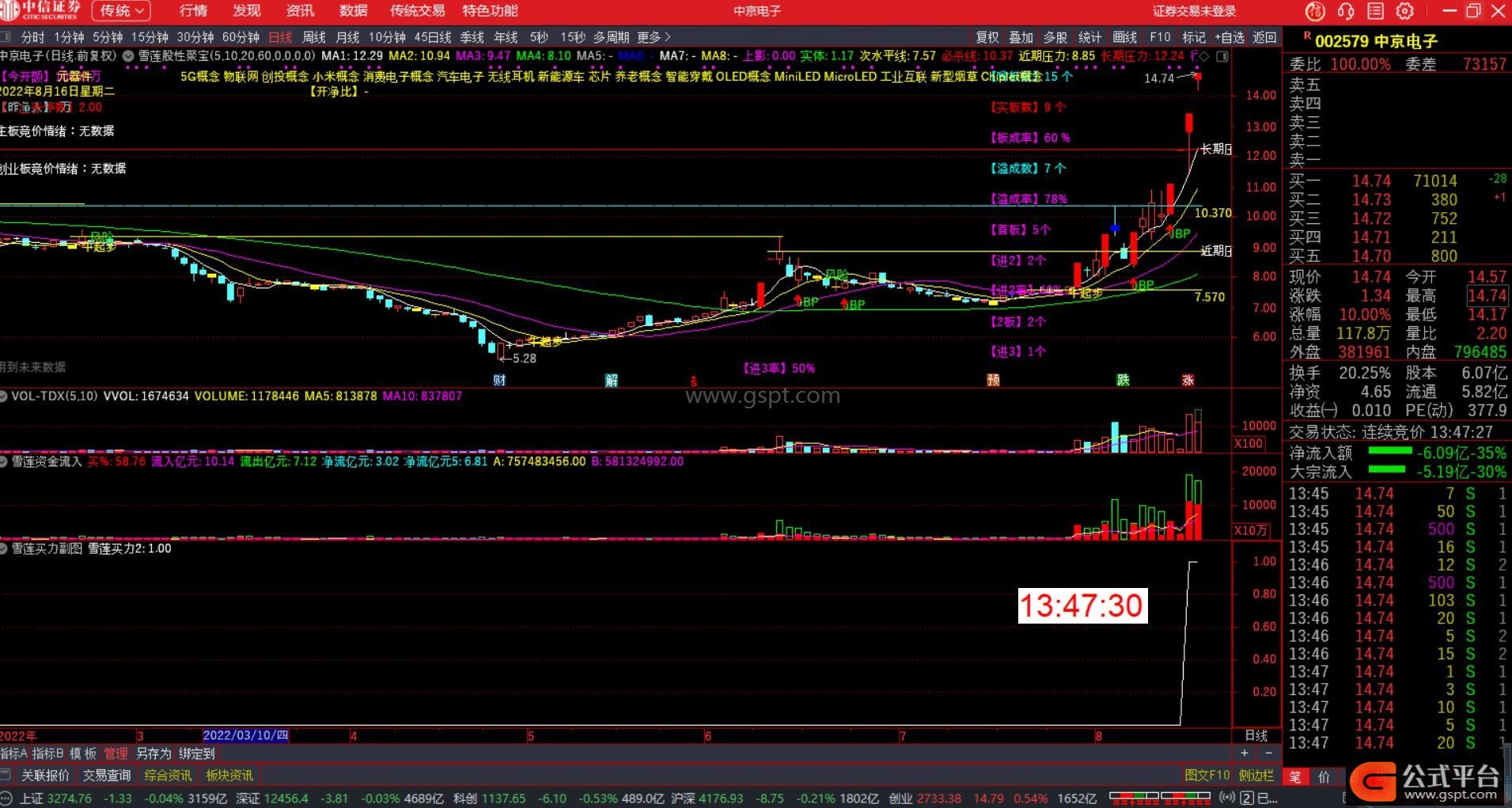The image size is (1512, 808).
Task: Switch to 30分钟 period
Action: point(195,37)
